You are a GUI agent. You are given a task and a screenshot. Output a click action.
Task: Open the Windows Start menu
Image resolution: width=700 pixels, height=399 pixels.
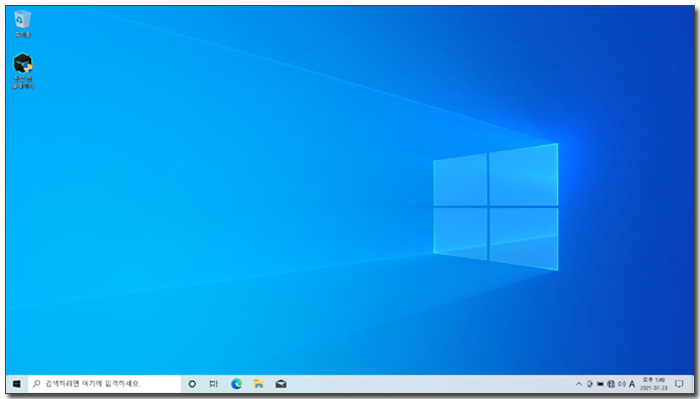(17, 384)
